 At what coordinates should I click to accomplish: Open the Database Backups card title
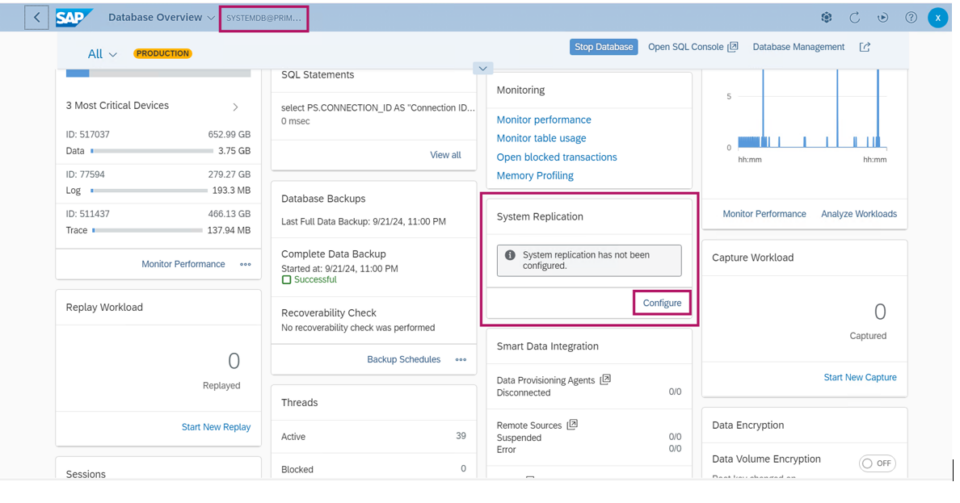tap(323, 199)
